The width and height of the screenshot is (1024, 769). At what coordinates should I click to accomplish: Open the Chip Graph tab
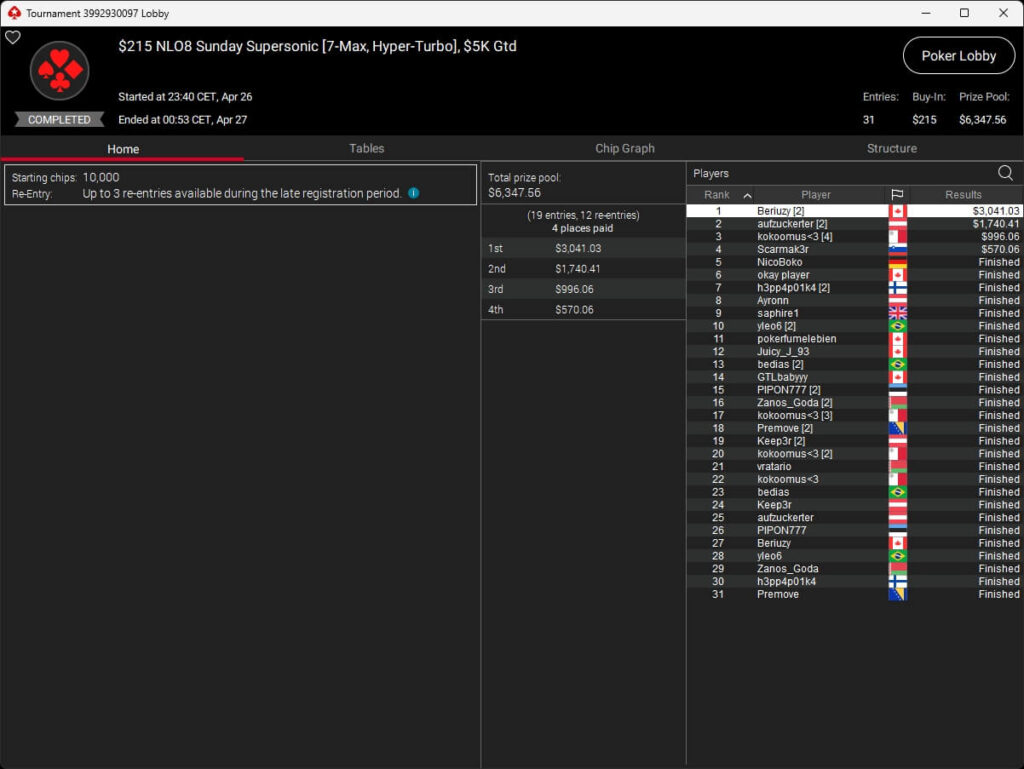pyautogui.click(x=625, y=148)
